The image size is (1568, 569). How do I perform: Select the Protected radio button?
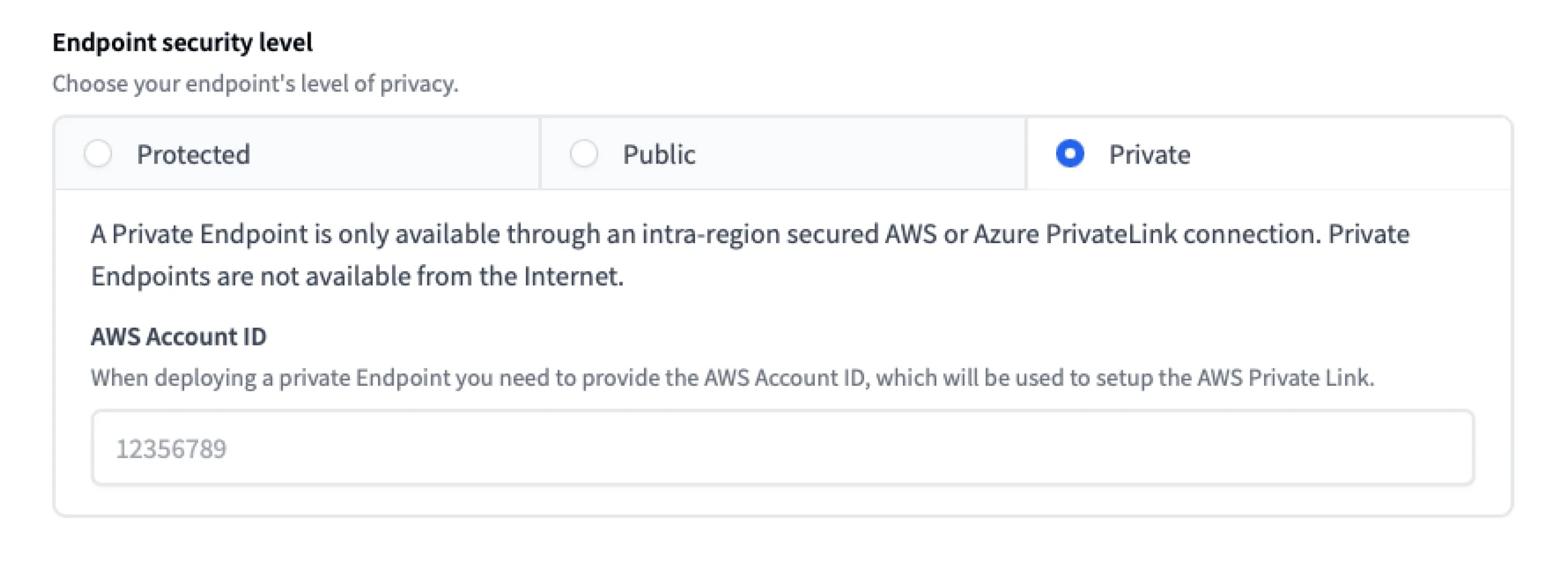tap(98, 153)
